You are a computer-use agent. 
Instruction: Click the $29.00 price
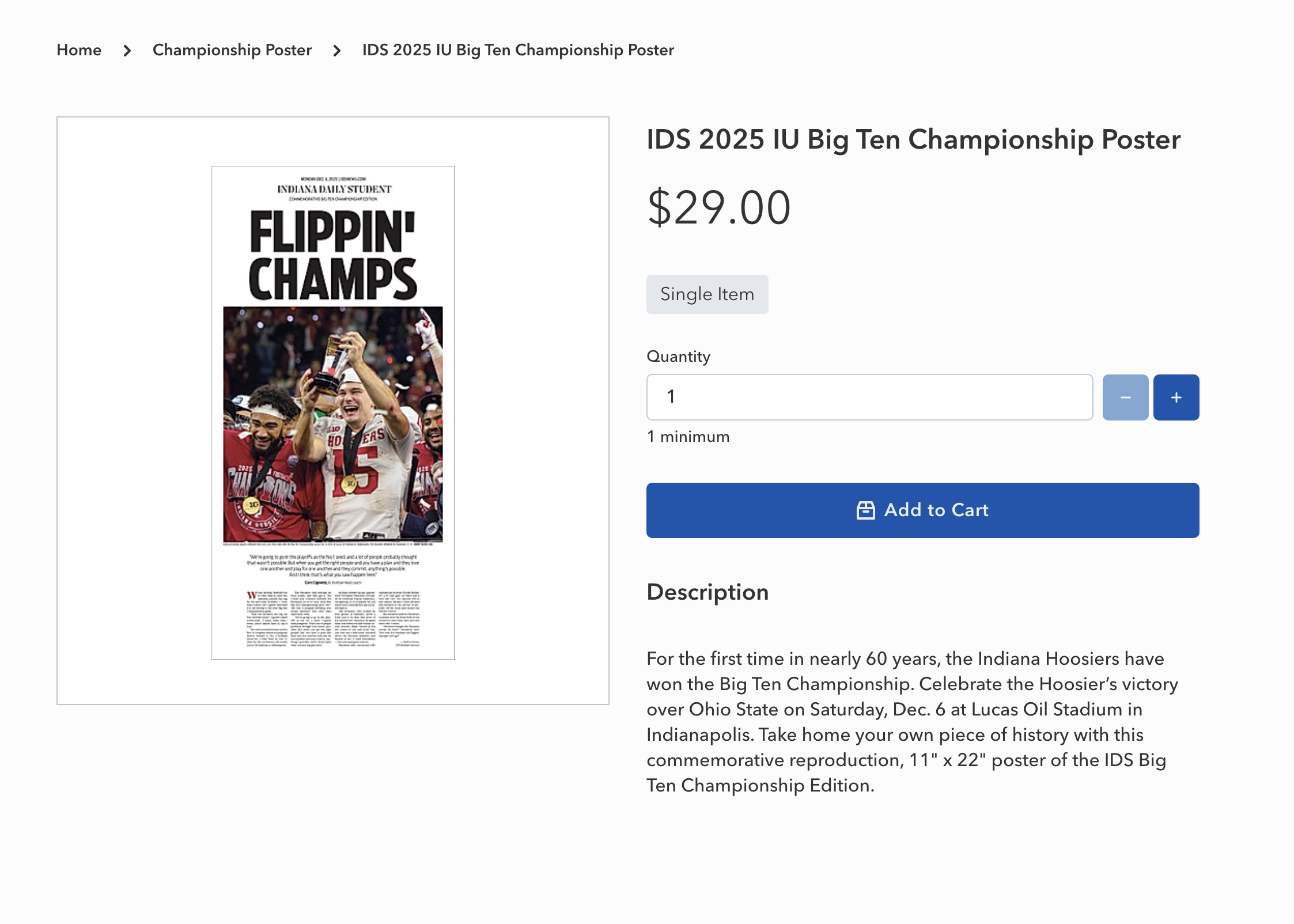coord(718,207)
